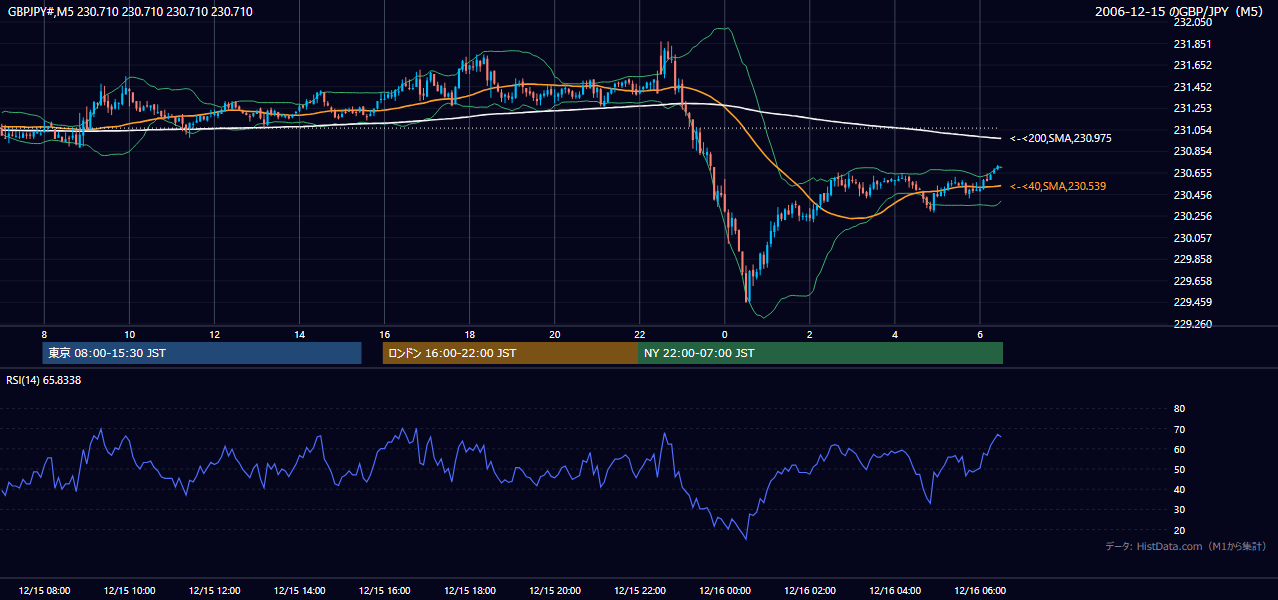
Task: Click the hour tick label 8 under price chart
Action: (x=44, y=334)
